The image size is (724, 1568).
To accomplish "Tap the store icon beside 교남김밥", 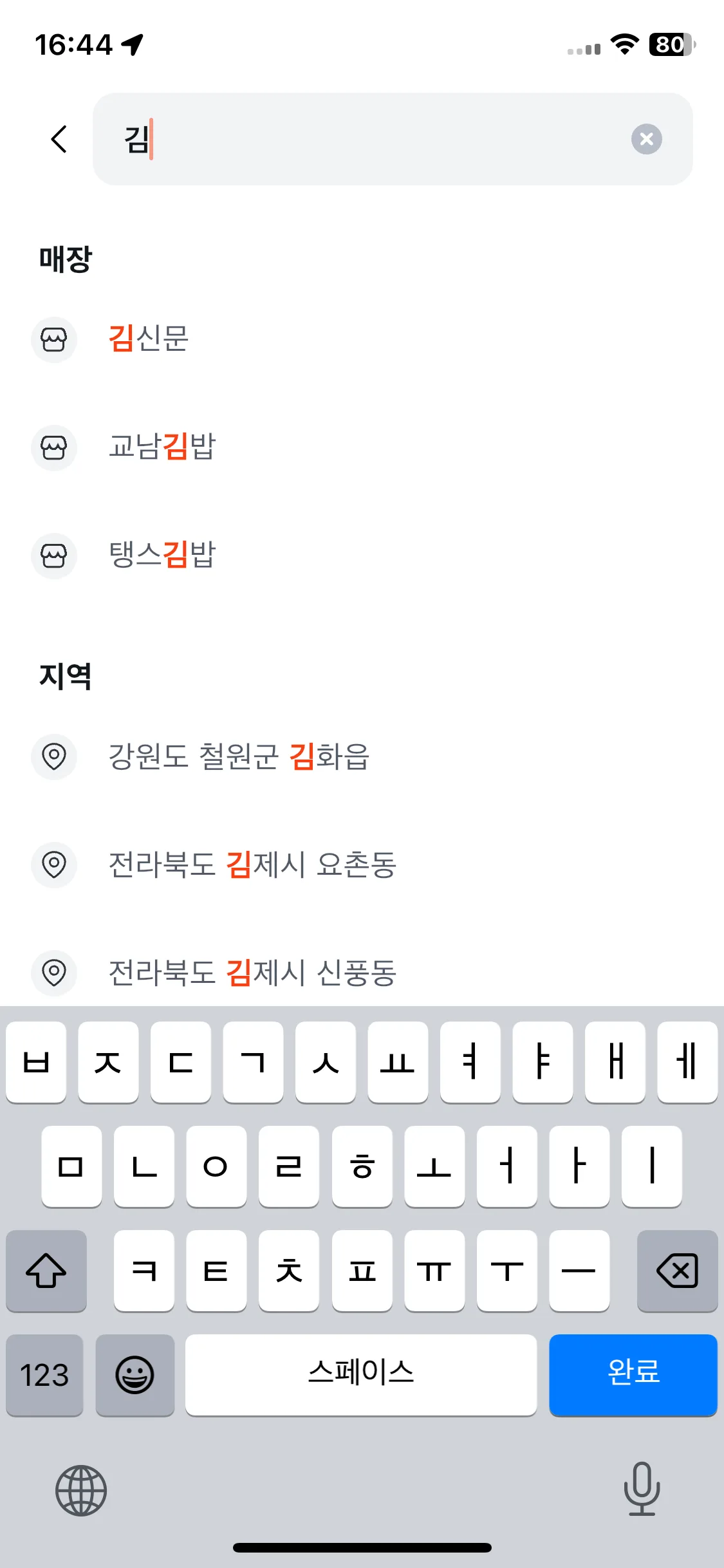I will (x=54, y=447).
